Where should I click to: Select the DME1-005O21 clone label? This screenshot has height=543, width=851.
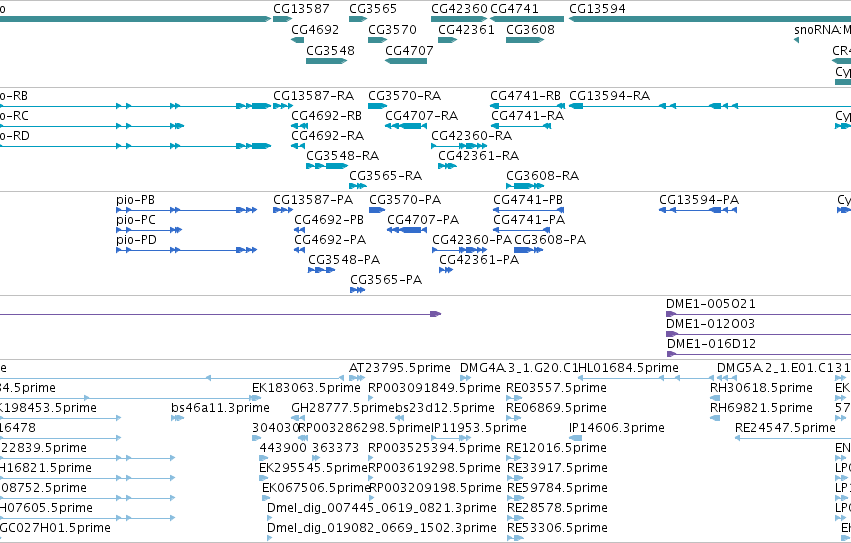point(710,304)
